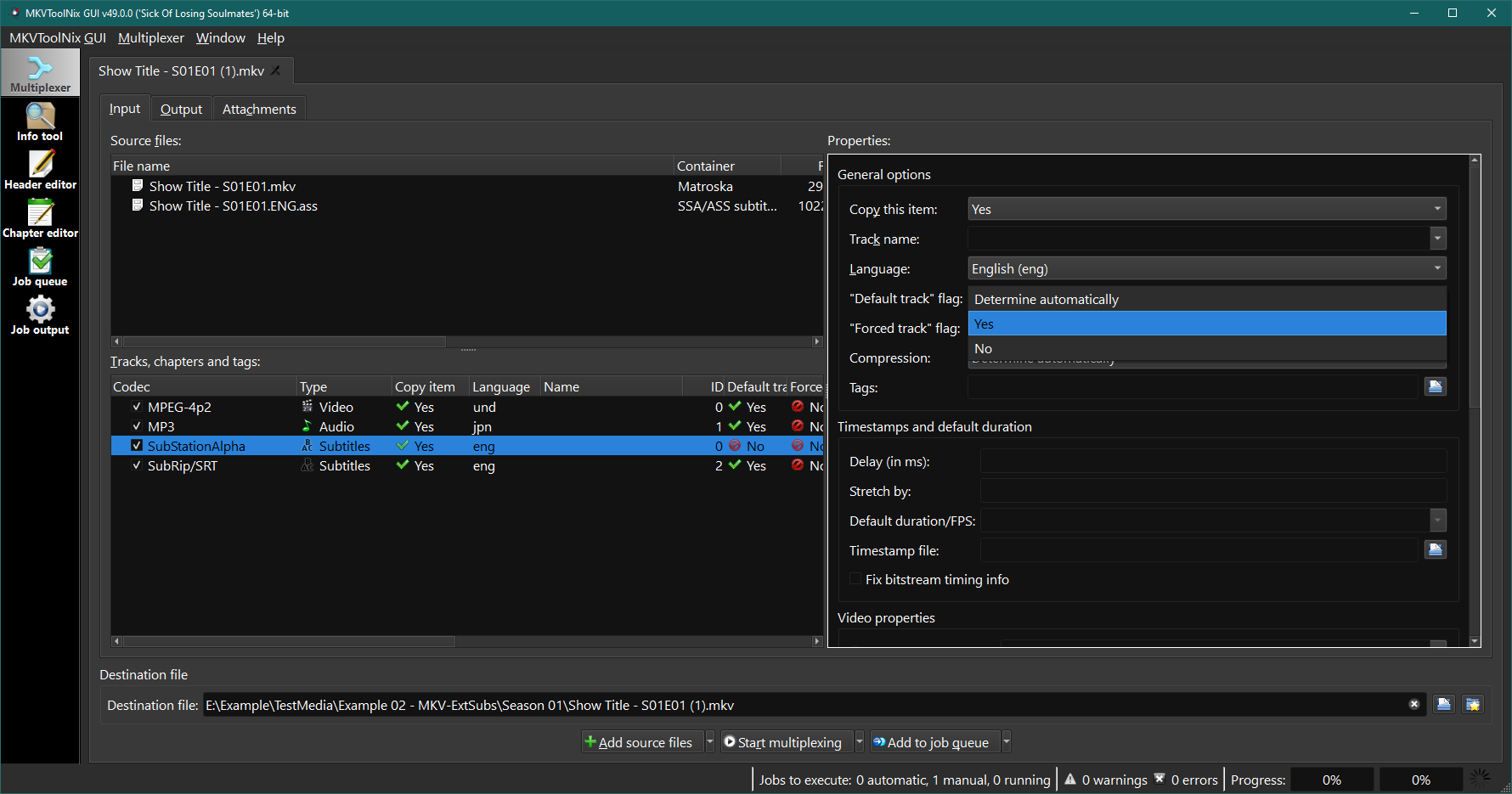This screenshot has width=1512, height=794.
Task: Click the errors status icon
Action: point(1159,779)
